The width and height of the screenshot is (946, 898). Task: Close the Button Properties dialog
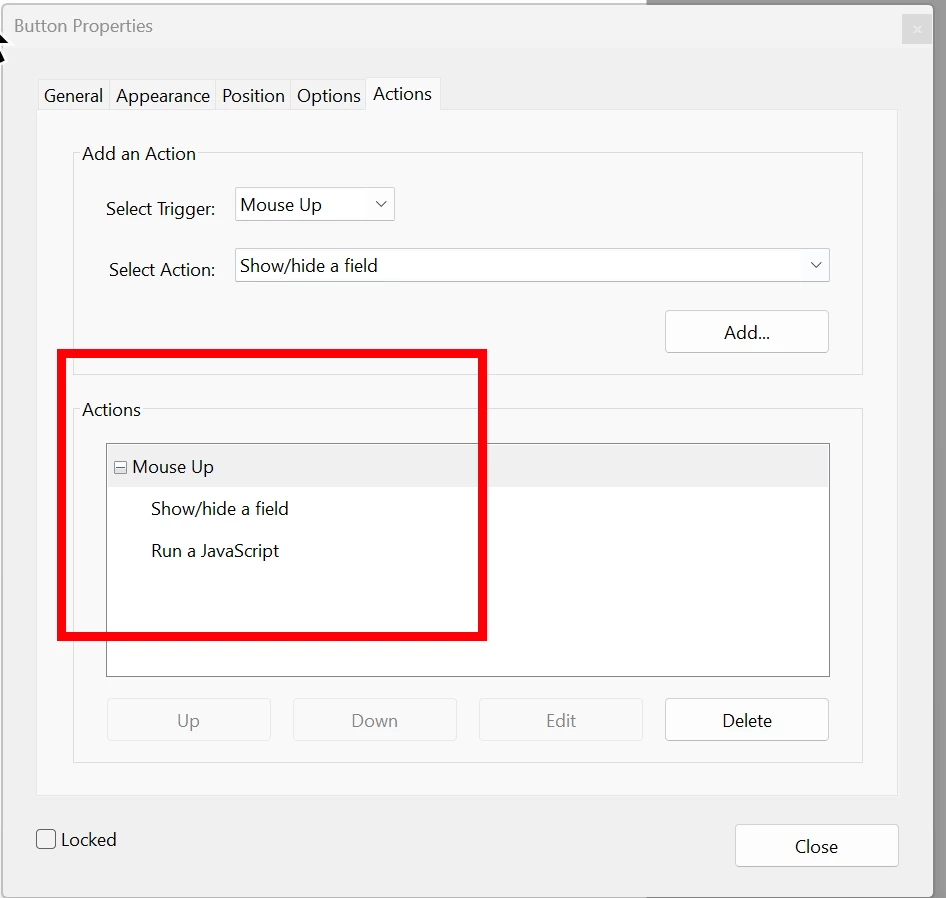[816, 846]
